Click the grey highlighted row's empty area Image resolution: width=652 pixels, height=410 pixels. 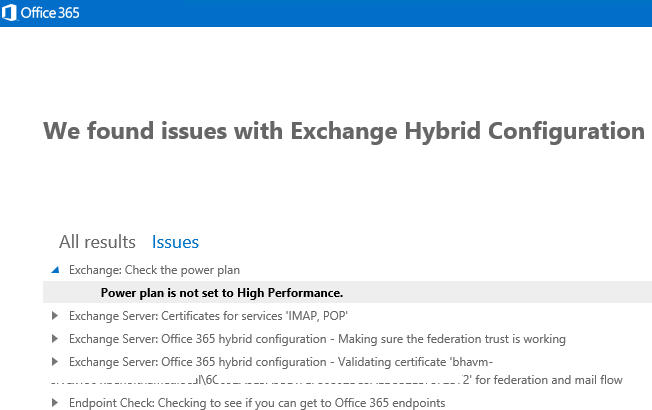point(500,293)
